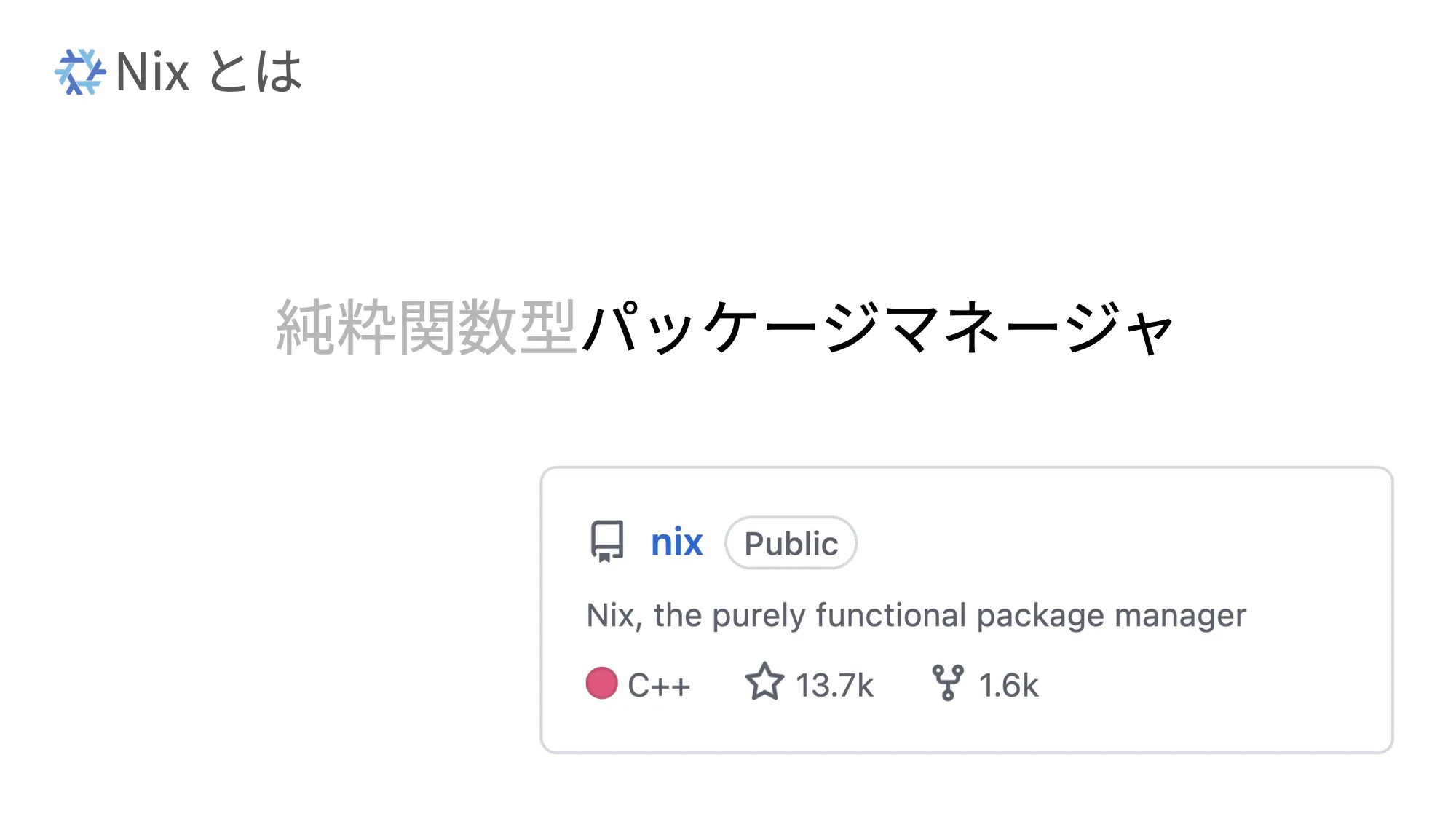
Task: Open the nix repository link
Action: pos(676,542)
